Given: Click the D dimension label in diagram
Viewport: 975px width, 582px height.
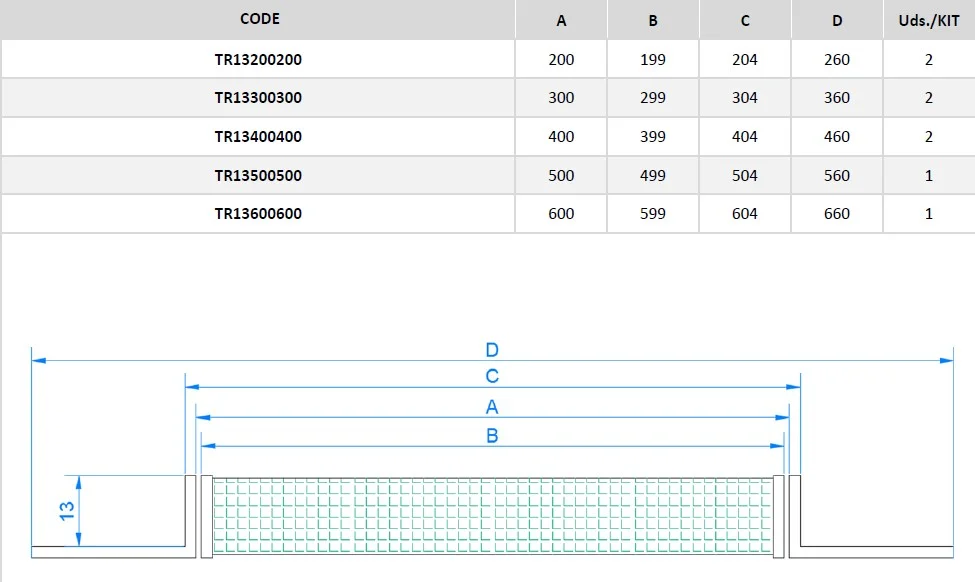Looking at the screenshot, I should click(x=492, y=350).
